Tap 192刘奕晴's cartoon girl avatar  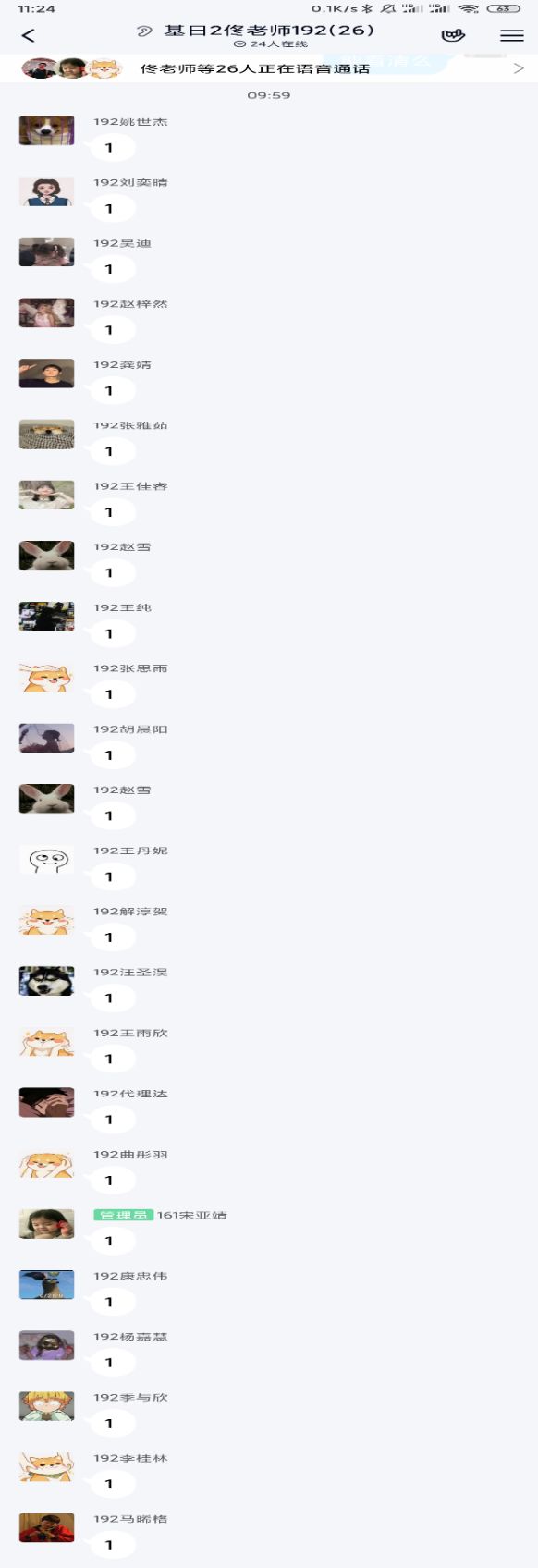pos(46,191)
